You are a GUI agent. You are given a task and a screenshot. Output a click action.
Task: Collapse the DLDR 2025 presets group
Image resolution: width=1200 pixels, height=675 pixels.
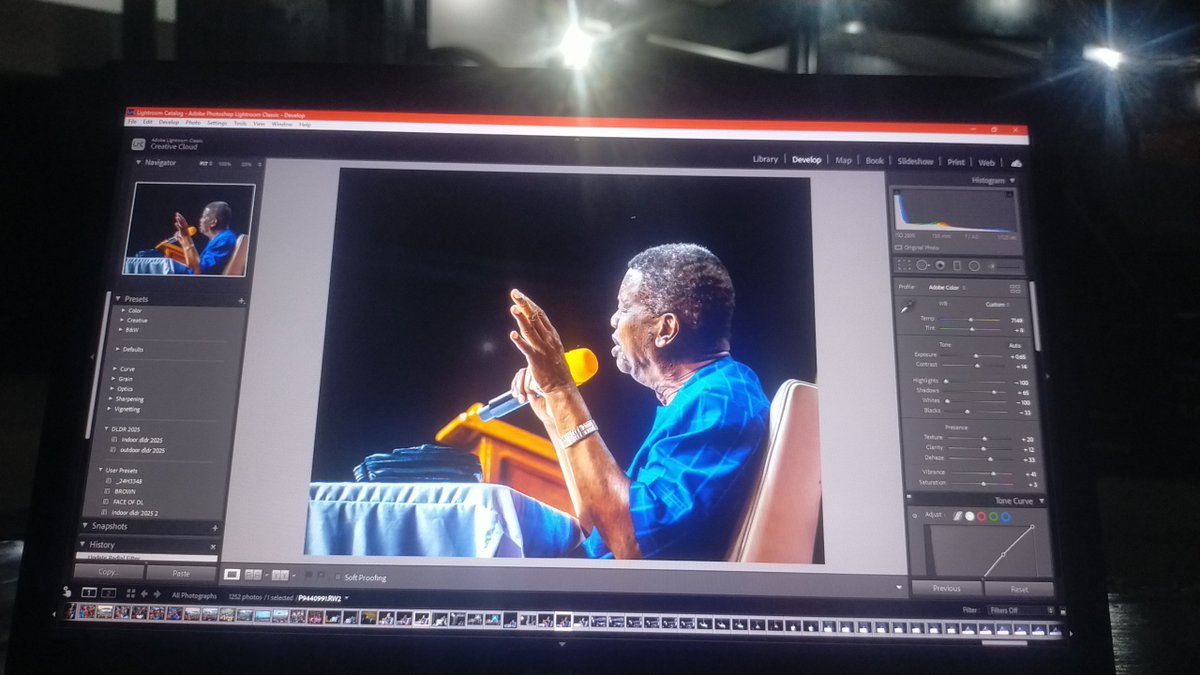[105, 429]
